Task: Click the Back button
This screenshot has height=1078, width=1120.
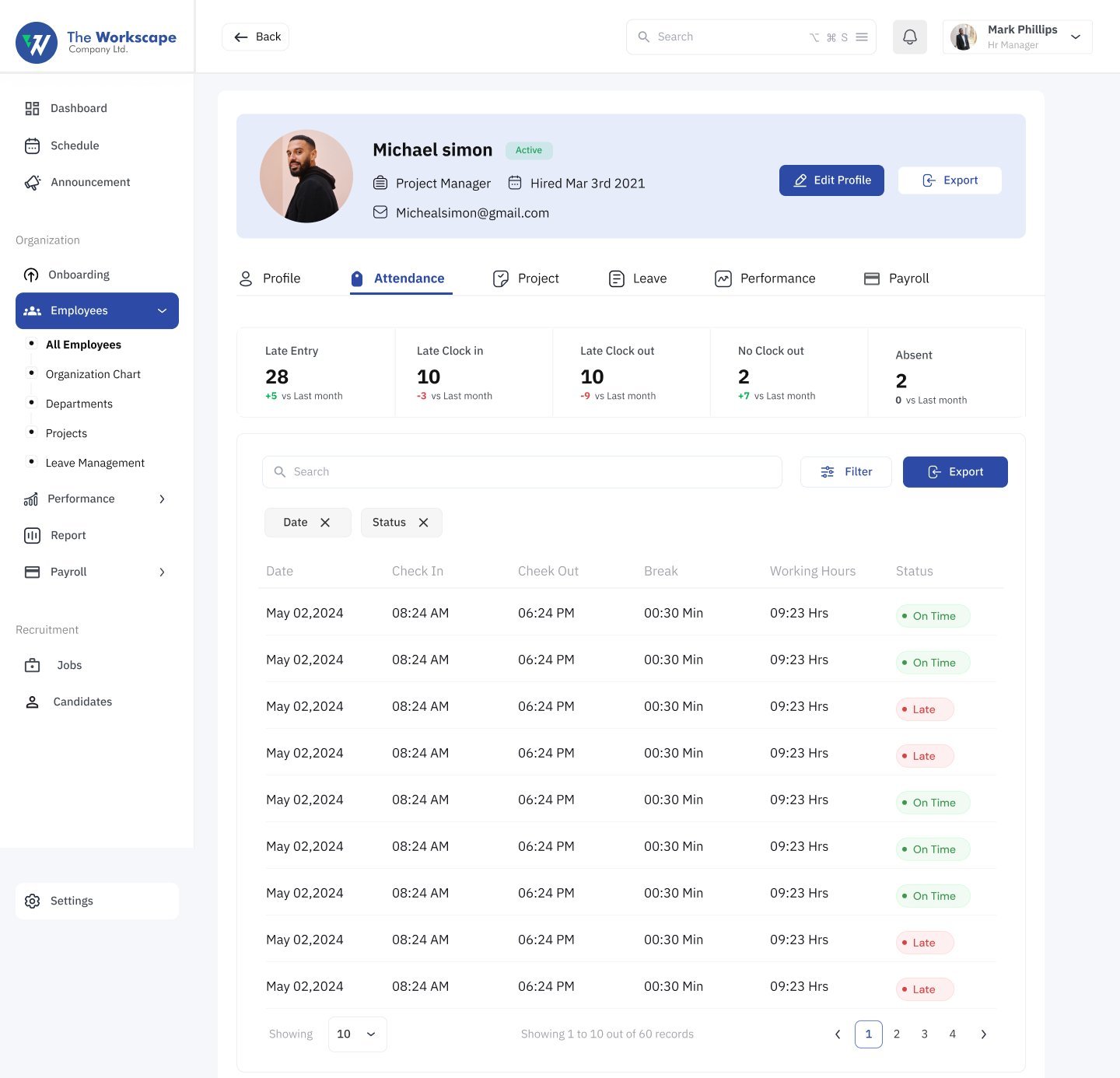Action: [255, 37]
